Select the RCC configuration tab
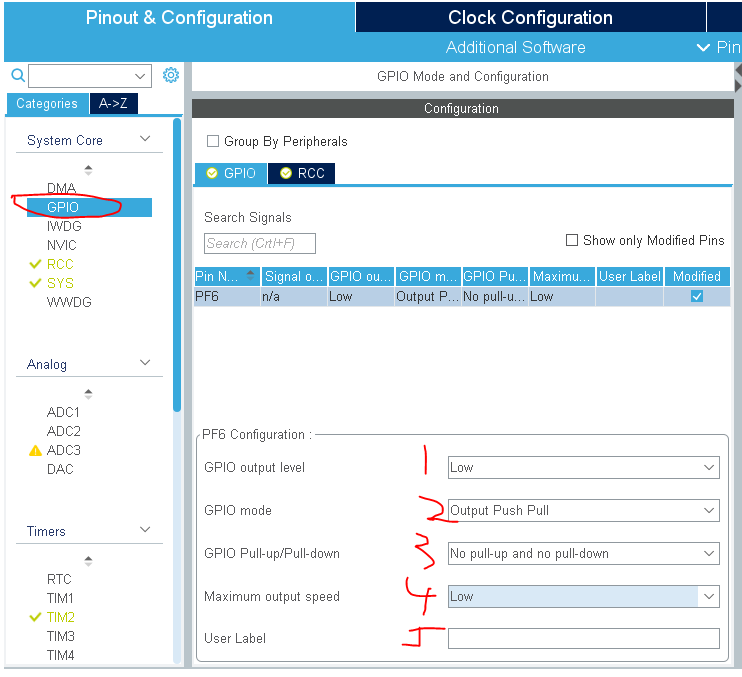Image resolution: width=742 pixels, height=677 pixels. [301, 173]
